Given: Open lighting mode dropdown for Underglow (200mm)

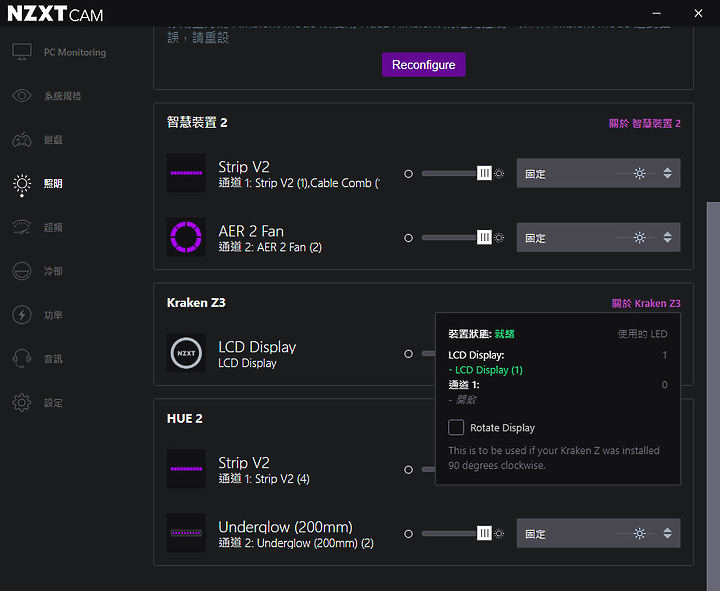Looking at the screenshot, I should (598, 533).
